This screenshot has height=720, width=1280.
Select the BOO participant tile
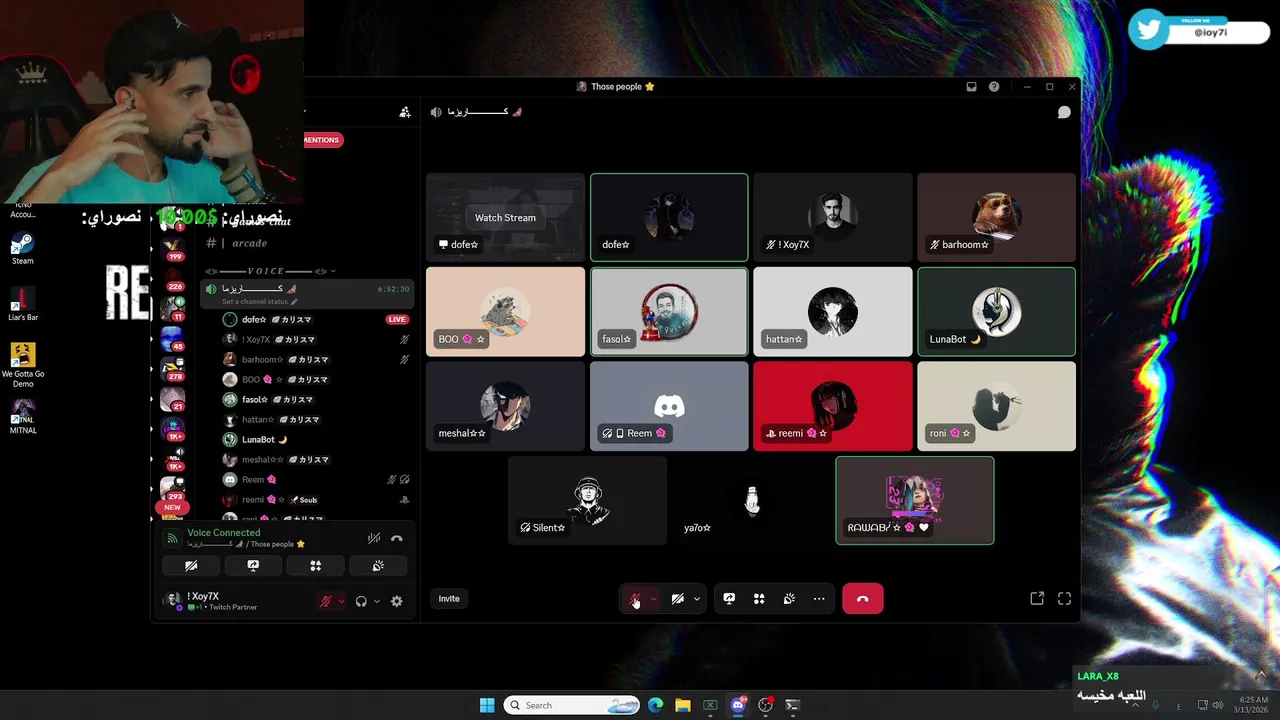[505, 311]
